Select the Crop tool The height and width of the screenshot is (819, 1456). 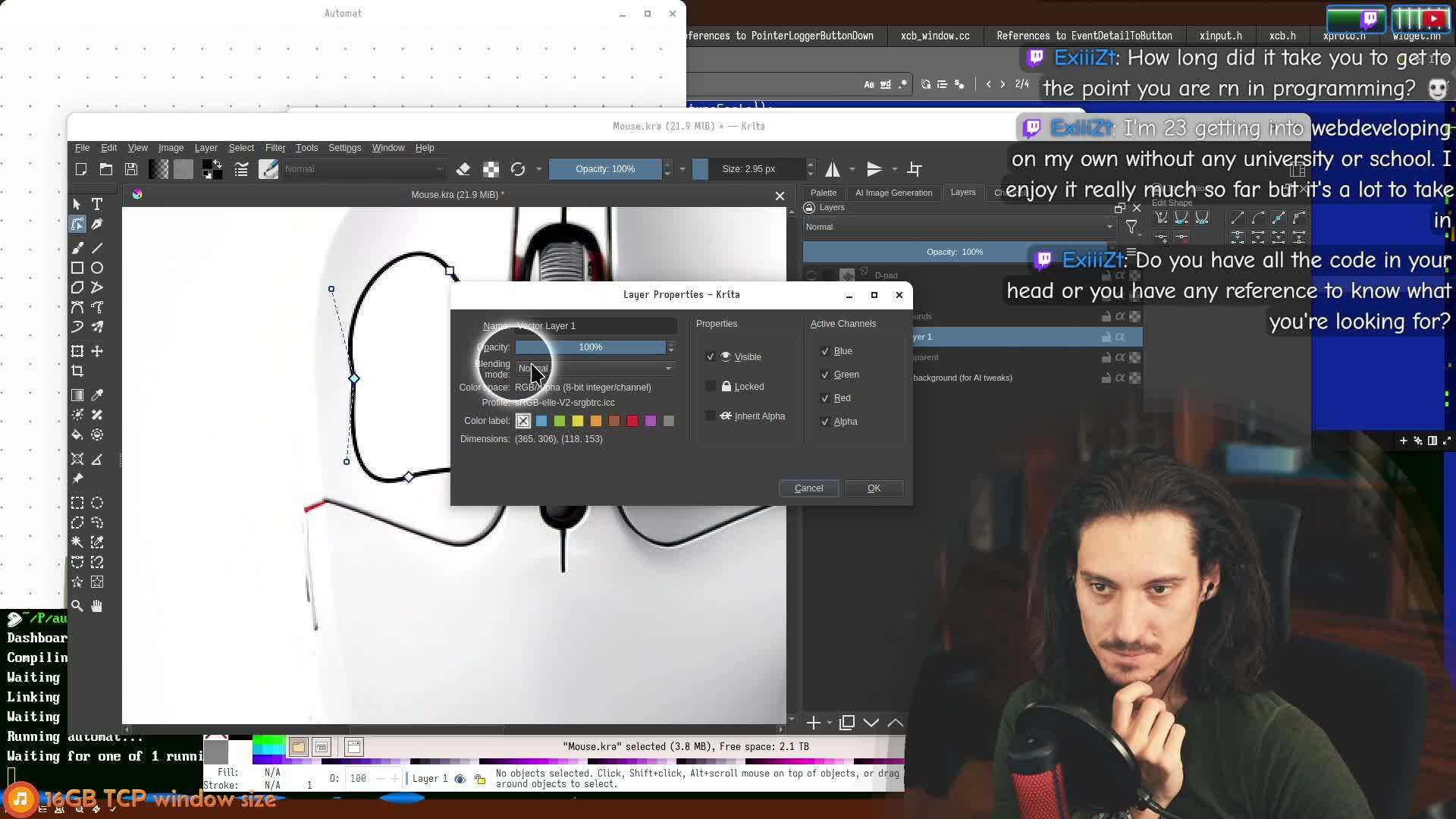(x=77, y=371)
